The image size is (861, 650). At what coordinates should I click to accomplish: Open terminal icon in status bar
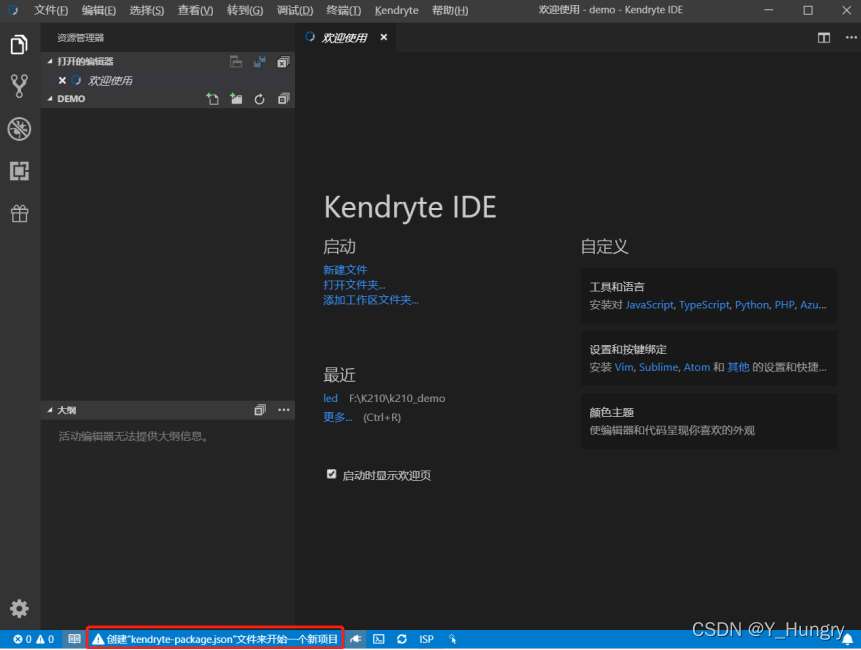point(379,639)
